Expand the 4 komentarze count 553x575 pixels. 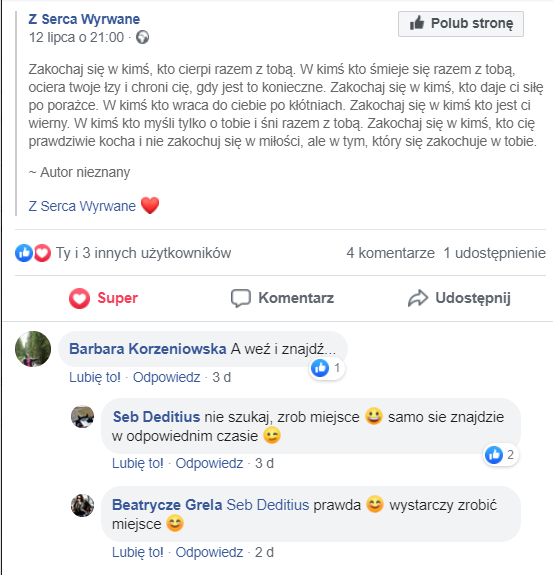point(390,253)
